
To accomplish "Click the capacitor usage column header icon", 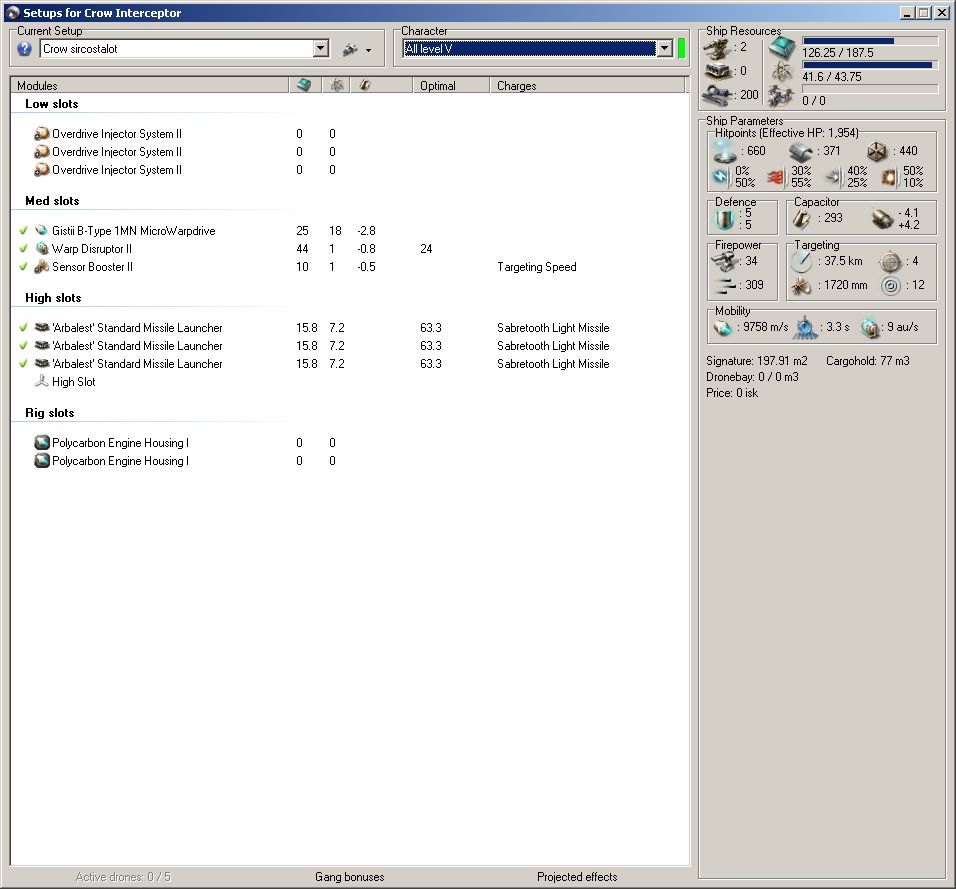I will [x=365, y=85].
